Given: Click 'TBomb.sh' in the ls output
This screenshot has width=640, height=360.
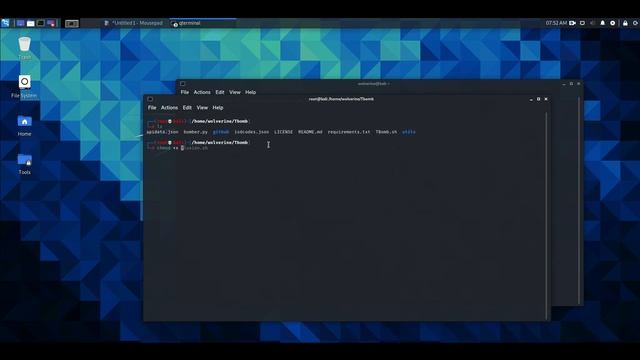Looking at the screenshot, I should (x=386, y=132).
